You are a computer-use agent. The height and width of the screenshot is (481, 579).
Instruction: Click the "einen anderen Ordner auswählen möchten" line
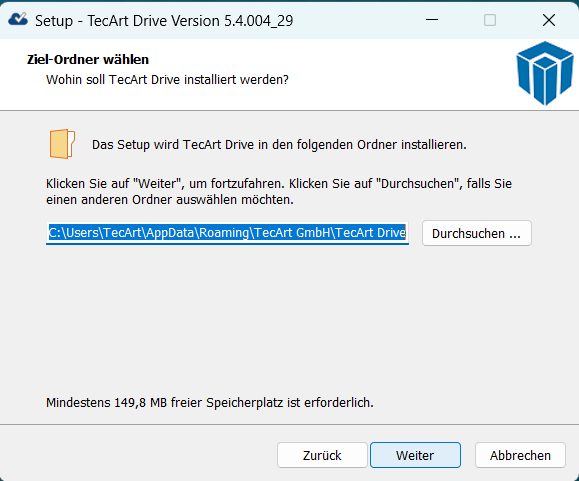point(170,200)
